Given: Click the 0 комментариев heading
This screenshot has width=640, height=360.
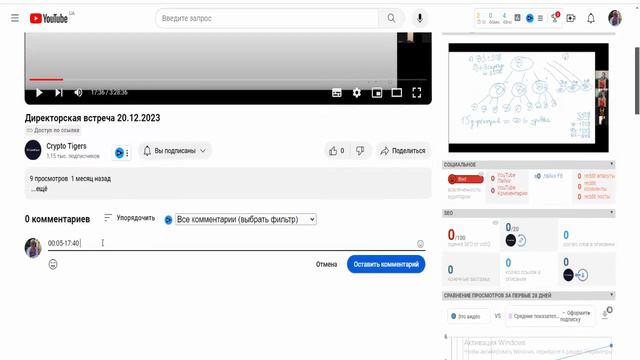Looking at the screenshot, I should (57, 219).
